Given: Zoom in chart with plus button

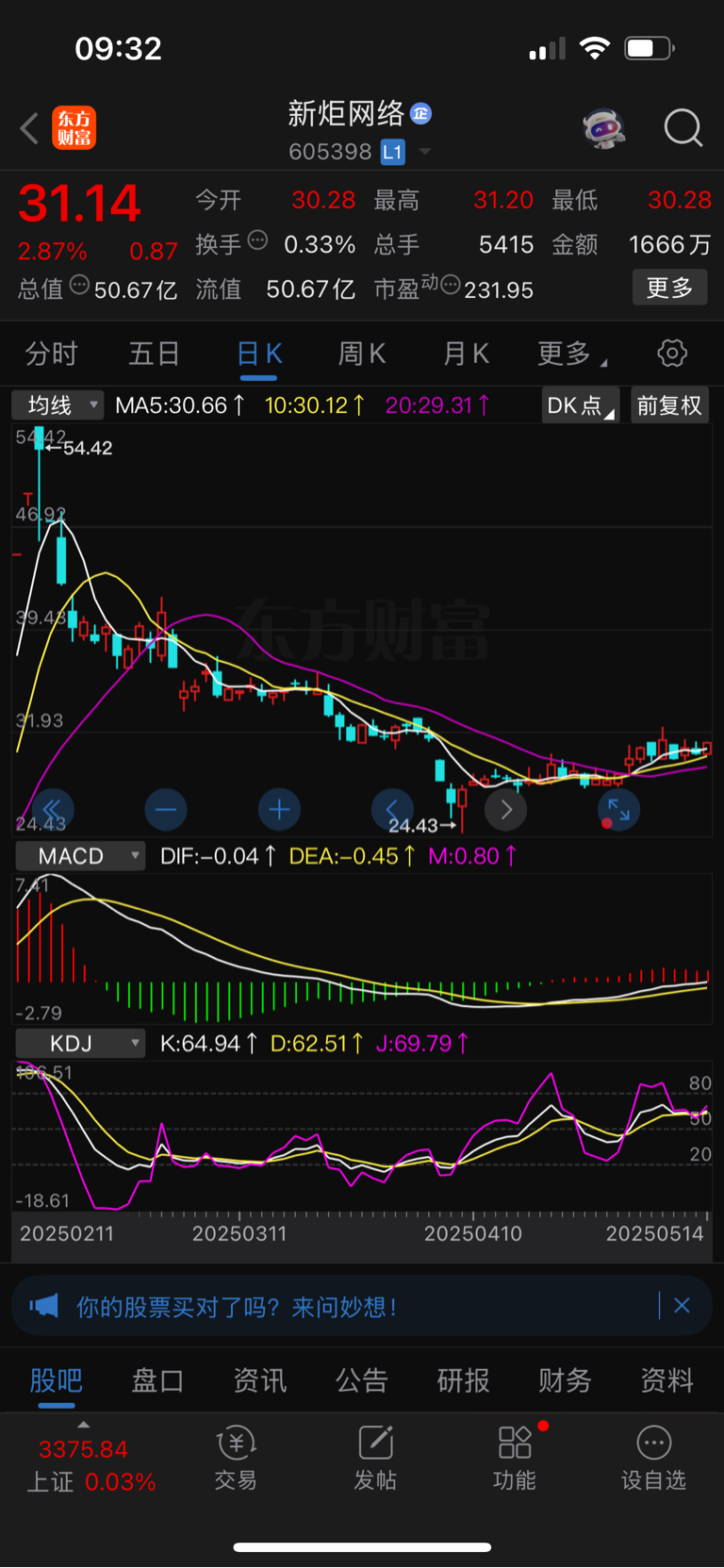Looking at the screenshot, I should 279,809.
